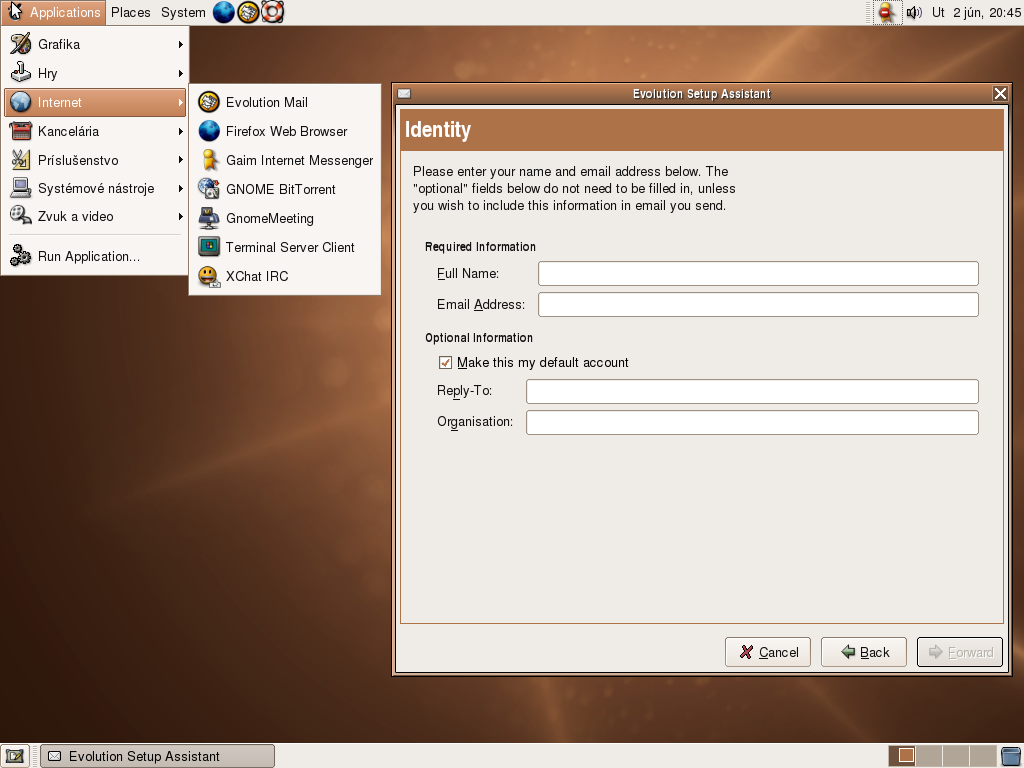Image resolution: width=1024 pixels, height=768 pixels.
Task: Click the envelope icon in assistant title bar
Action: [x=404, y=94]
